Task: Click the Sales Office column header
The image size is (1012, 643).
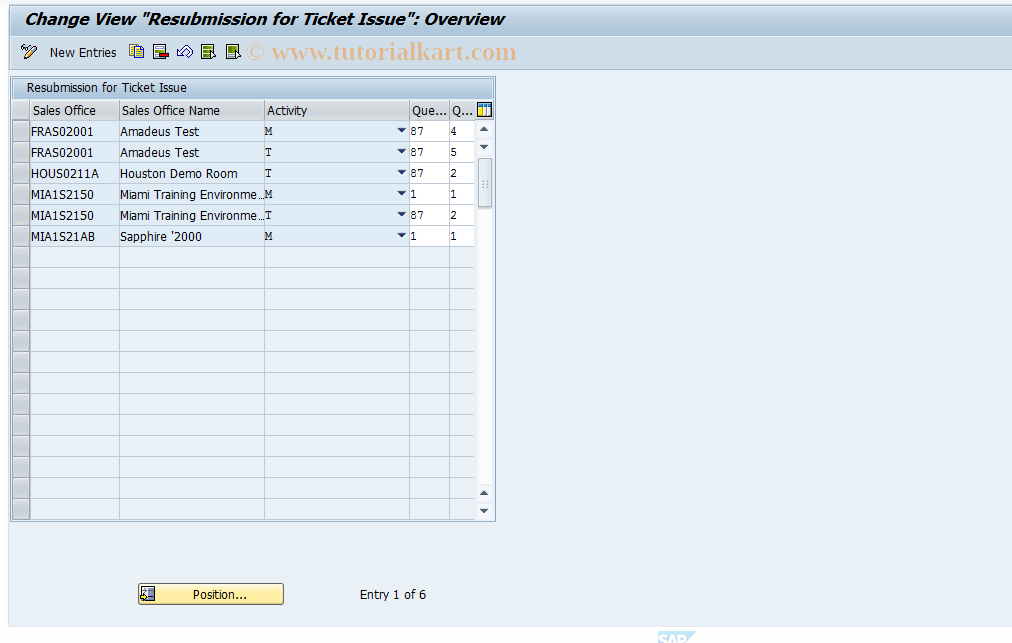Action: point(74,110)
